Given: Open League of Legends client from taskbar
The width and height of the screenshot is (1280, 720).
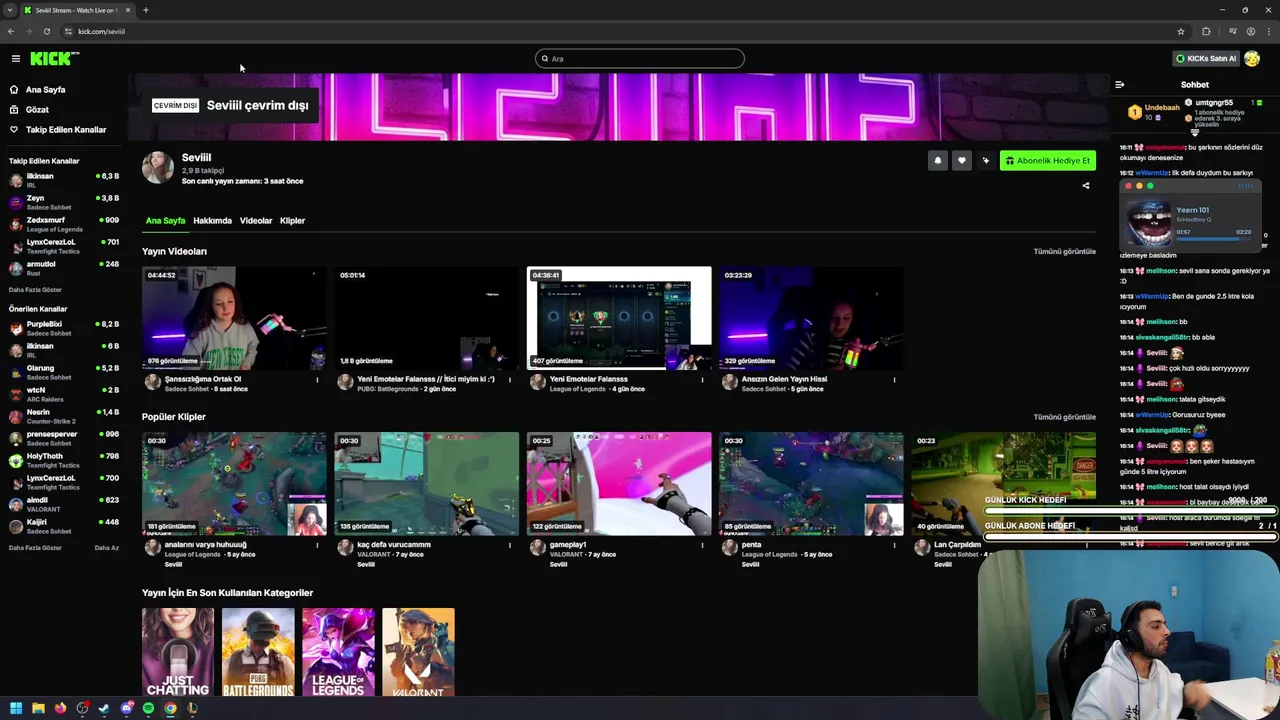Looking at the screenshot, I should click(192, 709).
